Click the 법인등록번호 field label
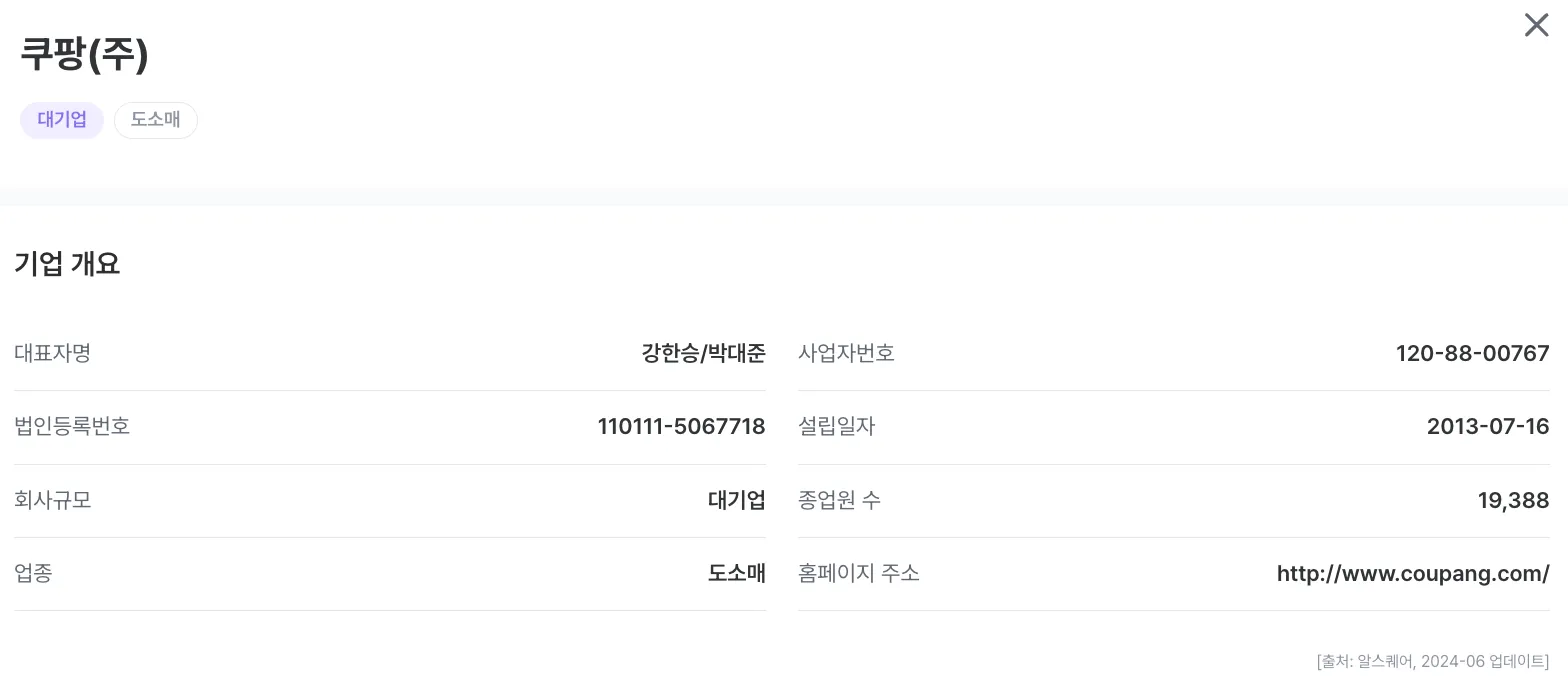Viewport: 1568px width, 686px height. [72, 427]
